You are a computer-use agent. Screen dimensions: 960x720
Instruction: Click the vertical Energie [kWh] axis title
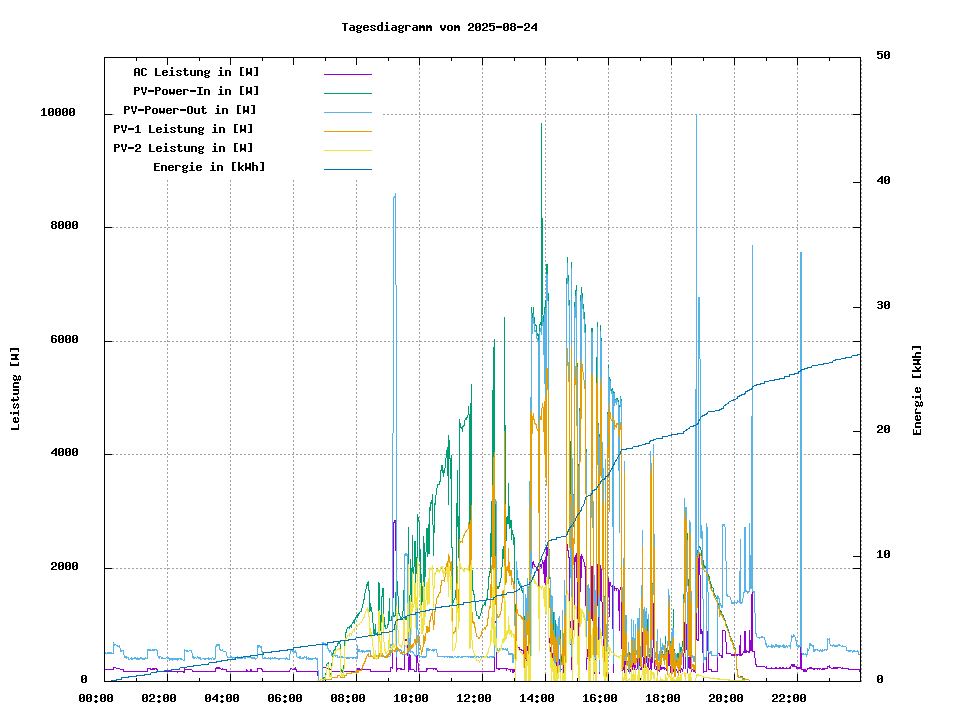click(917, 390)
